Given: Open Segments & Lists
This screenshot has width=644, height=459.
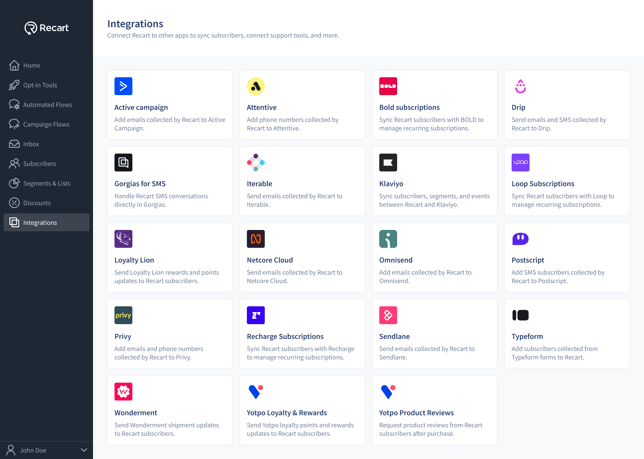Looking at the screenshot, I should [x=46, y=183].
